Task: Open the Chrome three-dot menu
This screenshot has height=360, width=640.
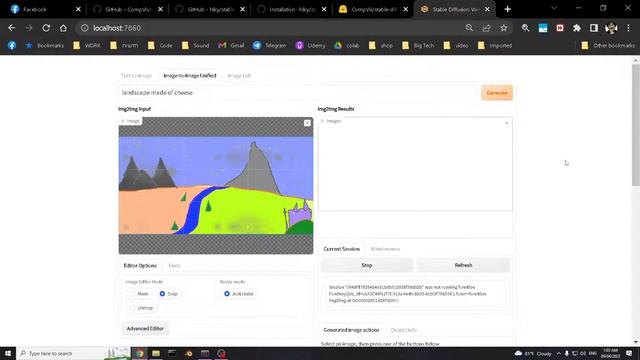Action: tap(629, 28)
